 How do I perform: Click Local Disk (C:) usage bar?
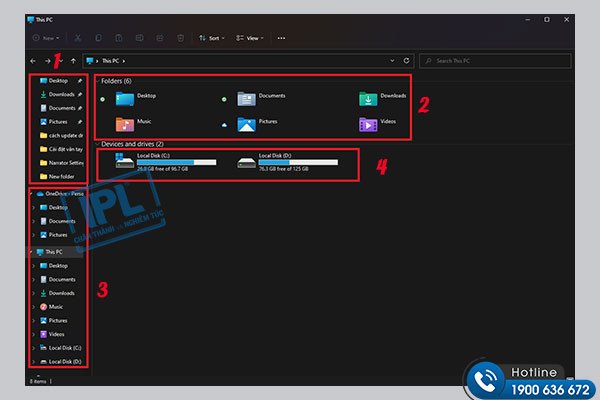tap(176, 163)
